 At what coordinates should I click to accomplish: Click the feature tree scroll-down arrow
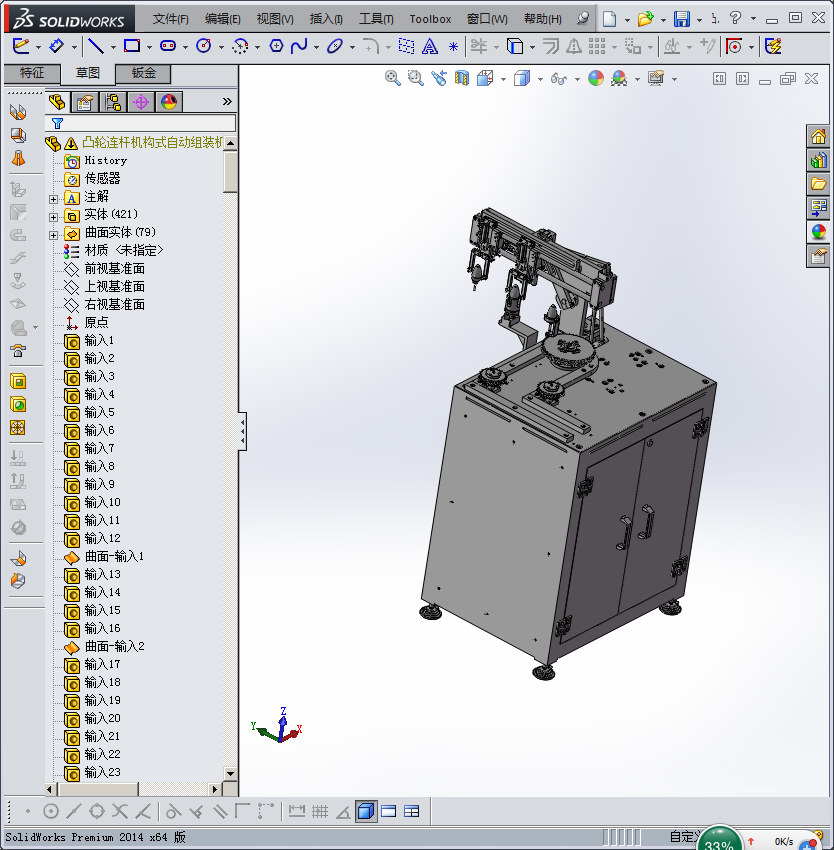[x=230, y=774]
